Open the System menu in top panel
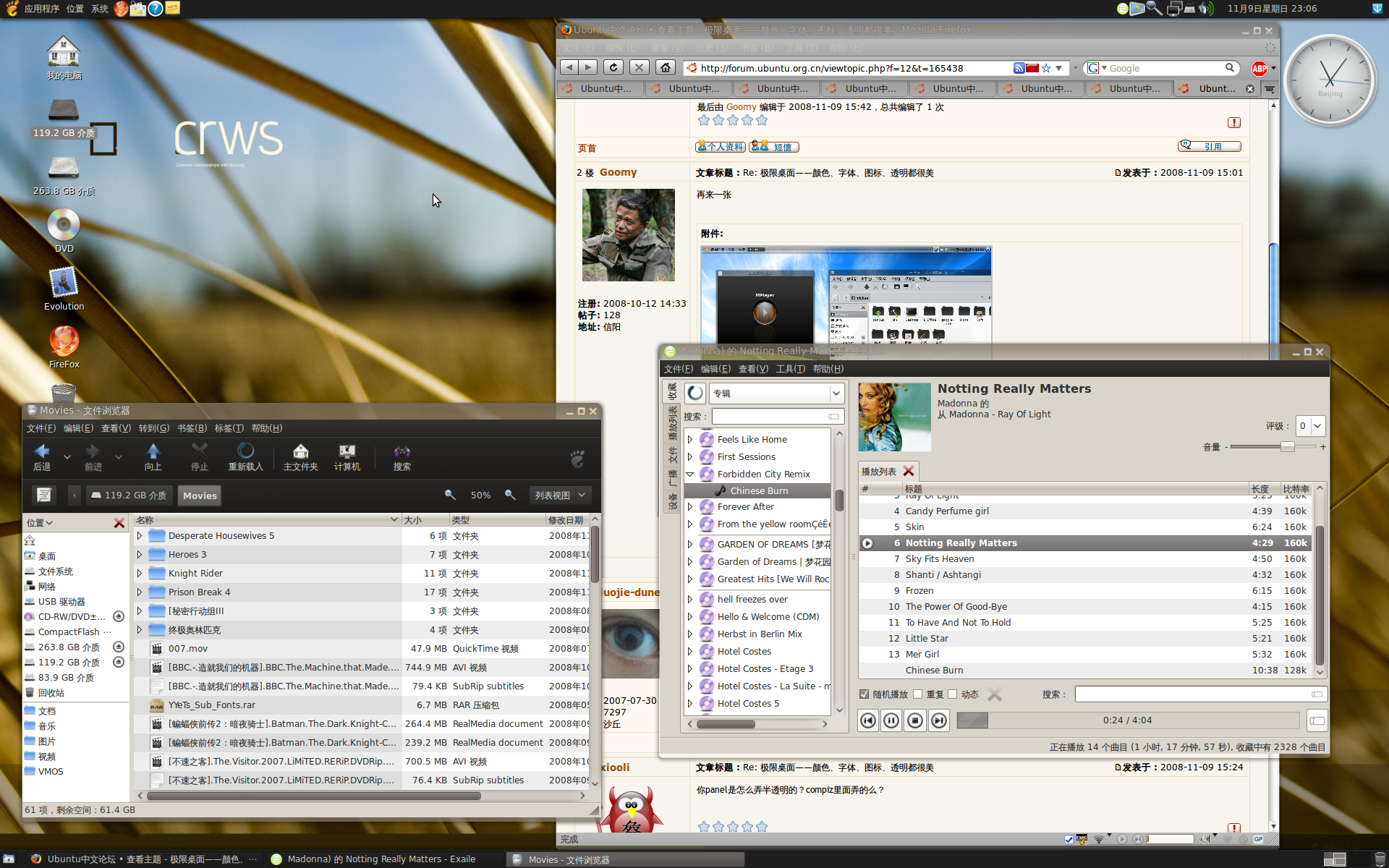The image size is (1389, 868). coord(100,8)
